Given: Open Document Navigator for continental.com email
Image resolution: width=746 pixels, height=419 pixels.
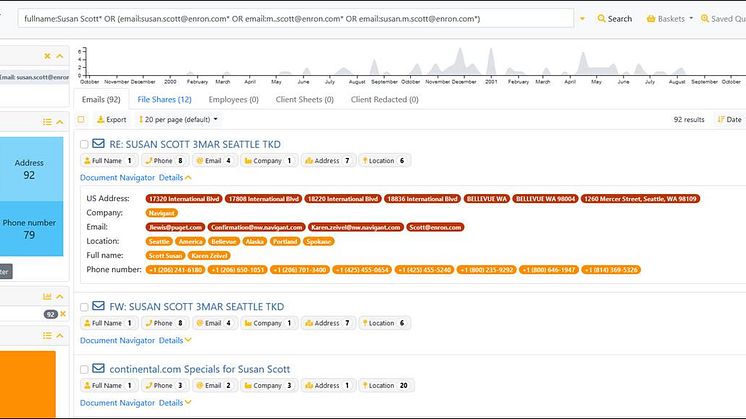Looking at the screenshot, I should pos(116,402).
